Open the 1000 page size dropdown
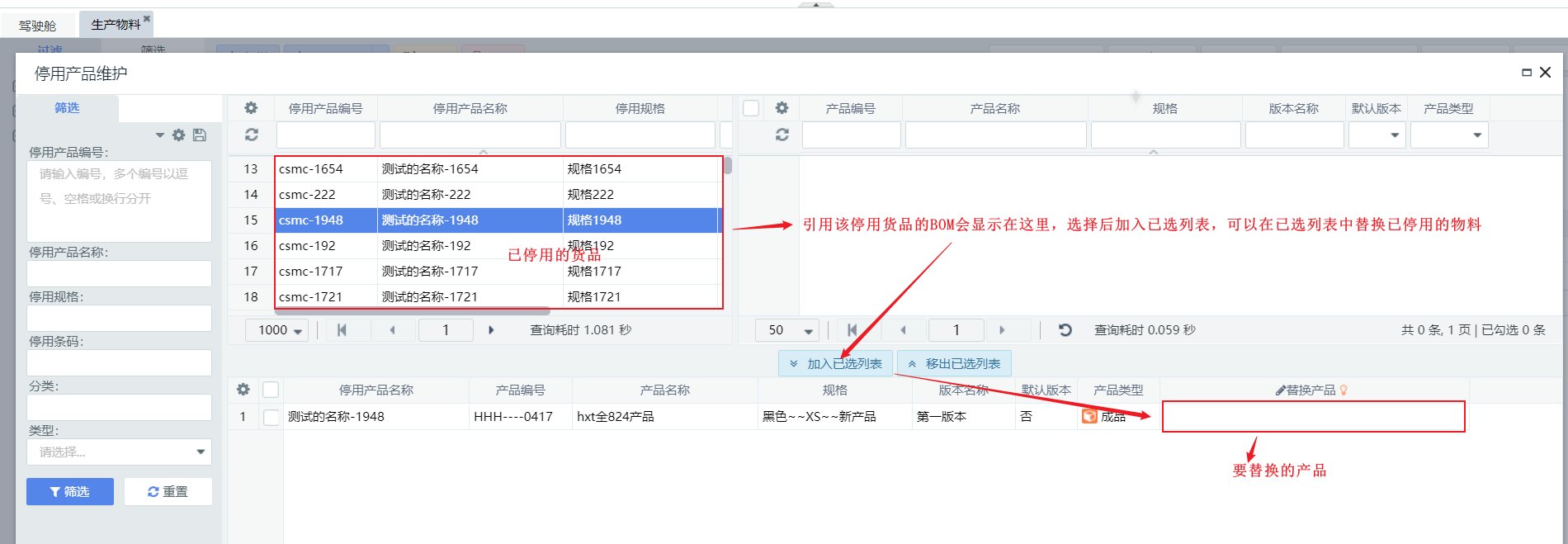The height and width of the screenshot is (544, 1568). pyautogui.click(x=279, y=330)
